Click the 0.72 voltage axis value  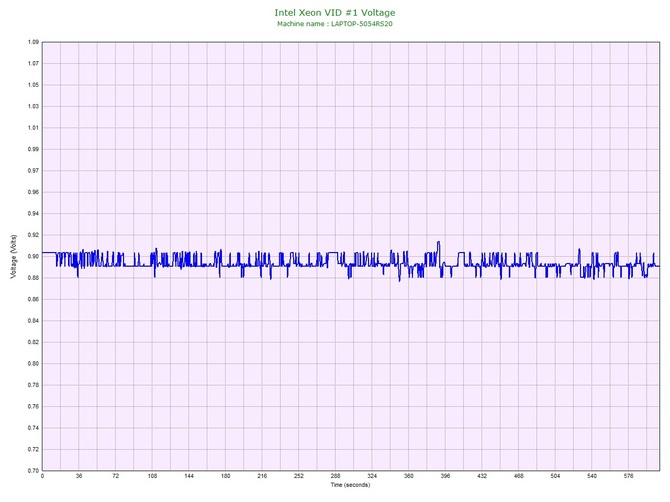(33, 449)
